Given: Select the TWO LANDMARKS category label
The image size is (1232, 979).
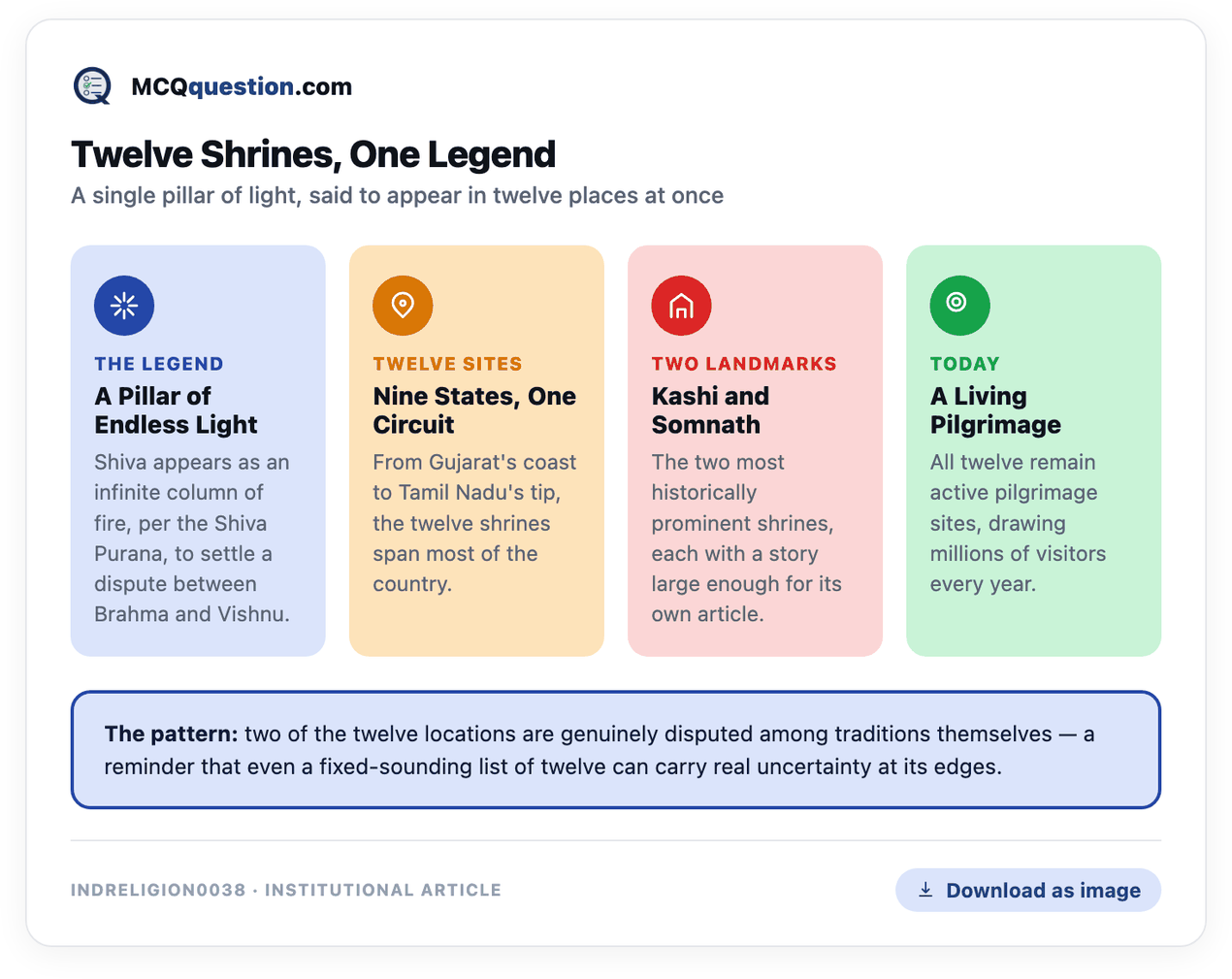Looking at the screenshot, I should point(744,364).
